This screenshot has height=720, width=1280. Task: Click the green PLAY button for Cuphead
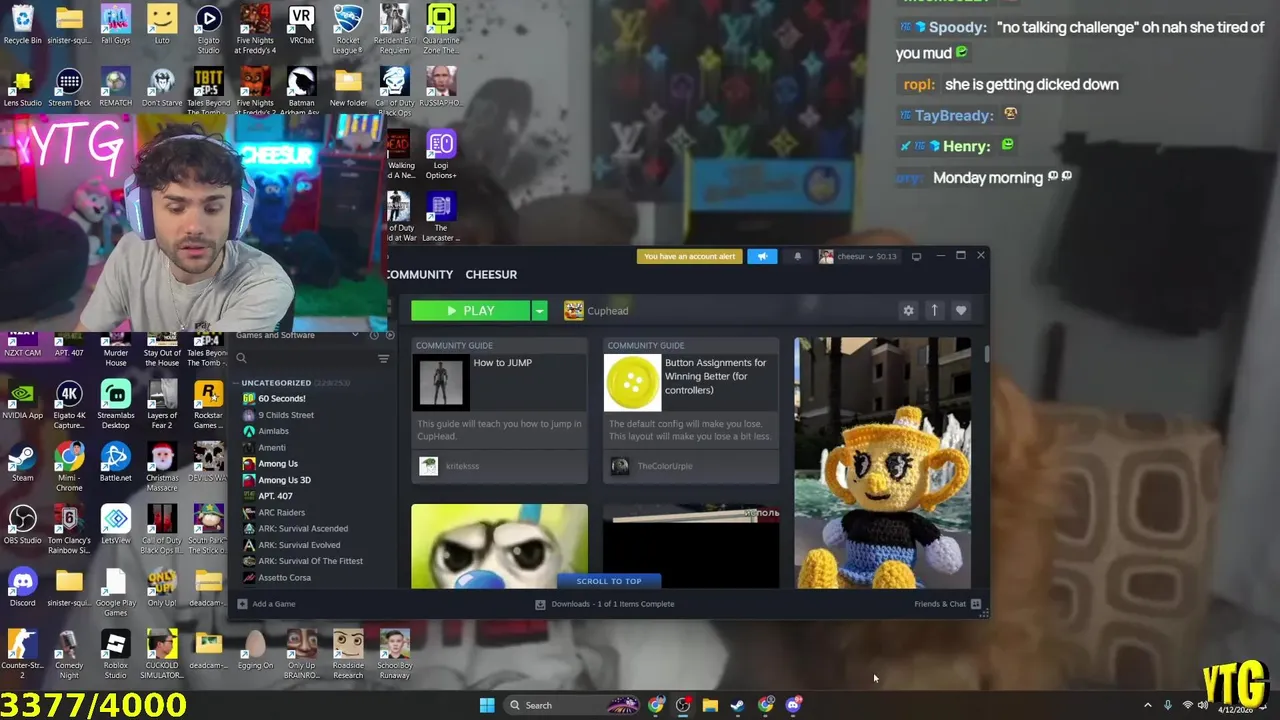pyautogui.click(x=470, y=311)
